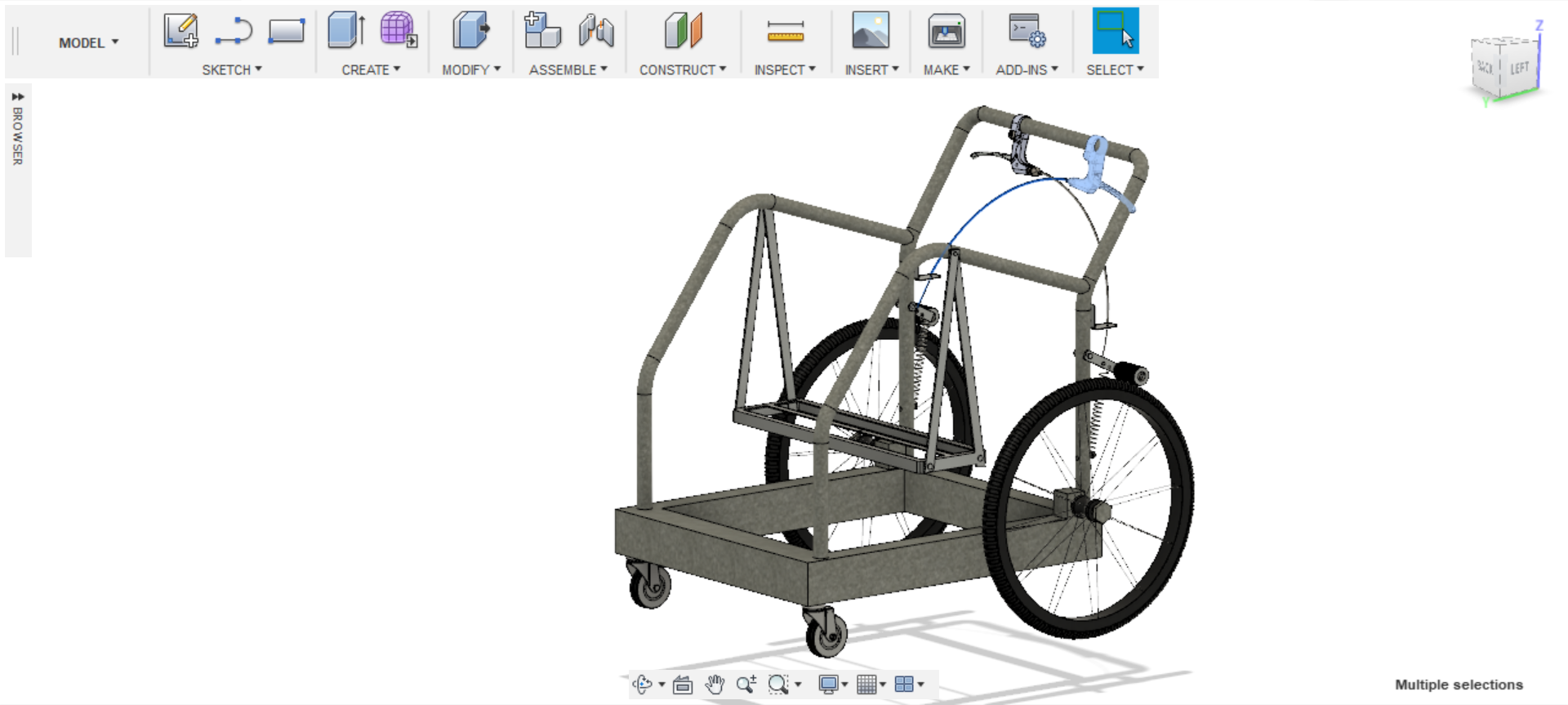Open the ASSEMBLE menu
The image size is (1568, 705).
tap(568, 69)
